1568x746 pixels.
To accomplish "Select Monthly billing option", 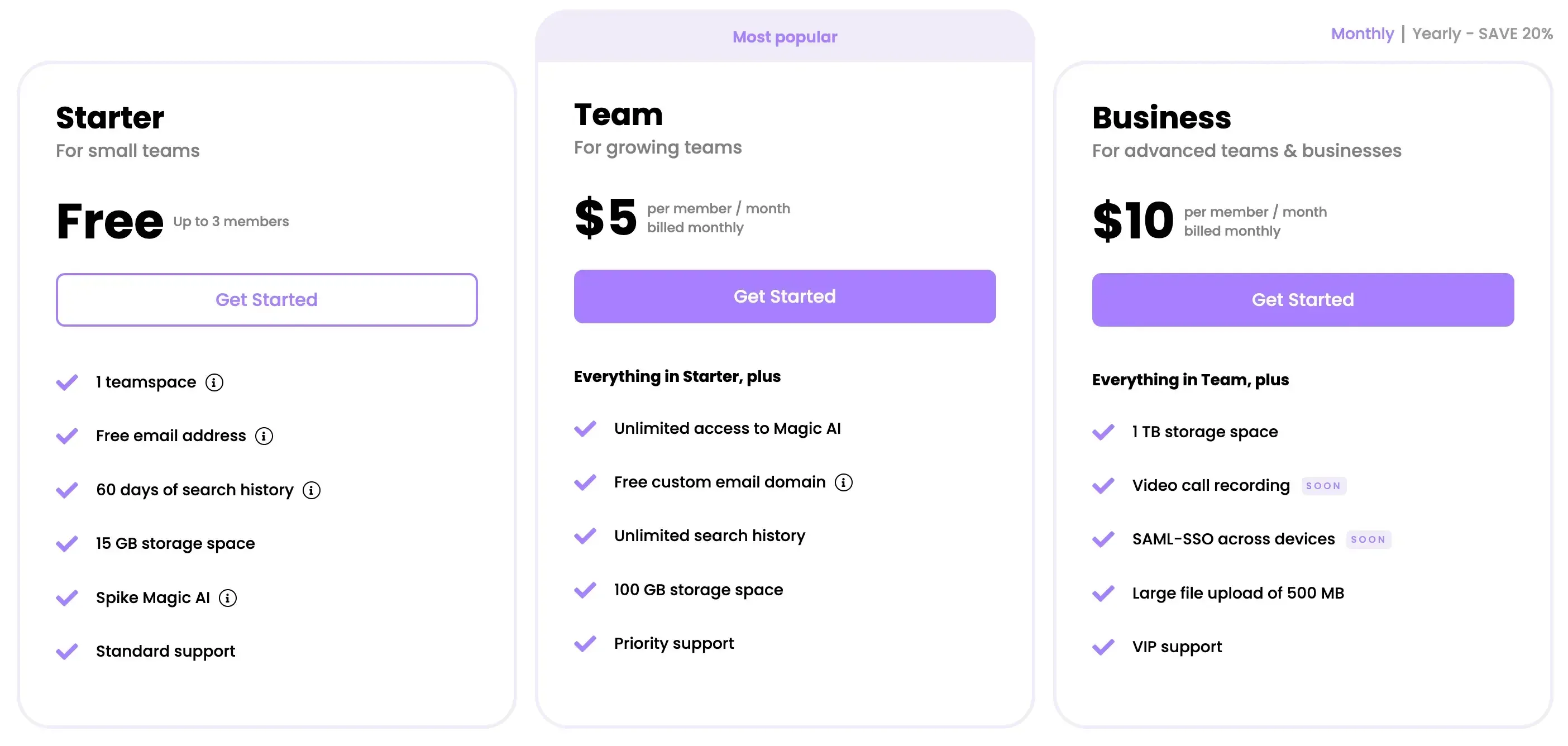I will [1363, 34].
